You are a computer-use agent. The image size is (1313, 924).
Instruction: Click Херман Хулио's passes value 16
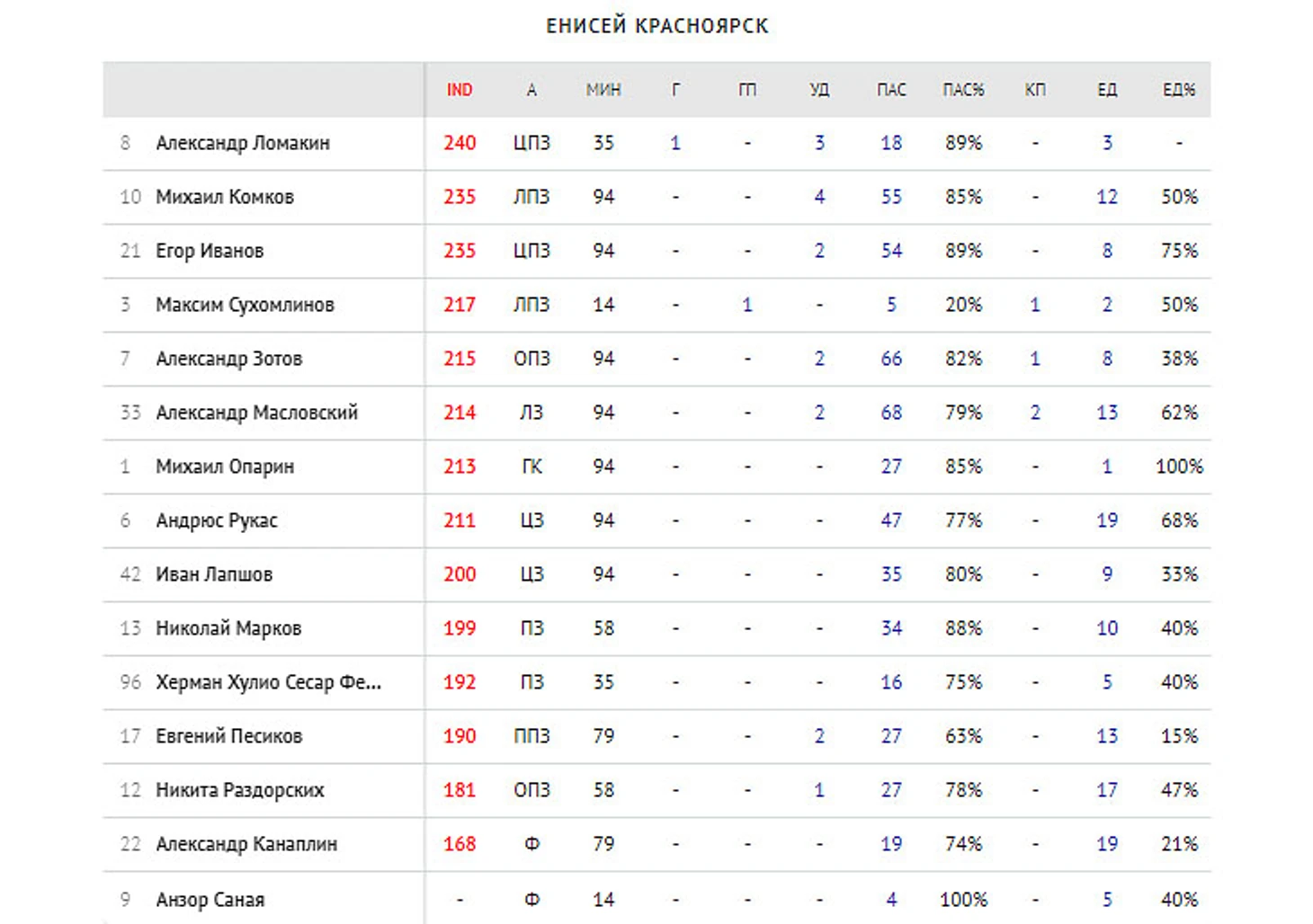coord(891,682)
